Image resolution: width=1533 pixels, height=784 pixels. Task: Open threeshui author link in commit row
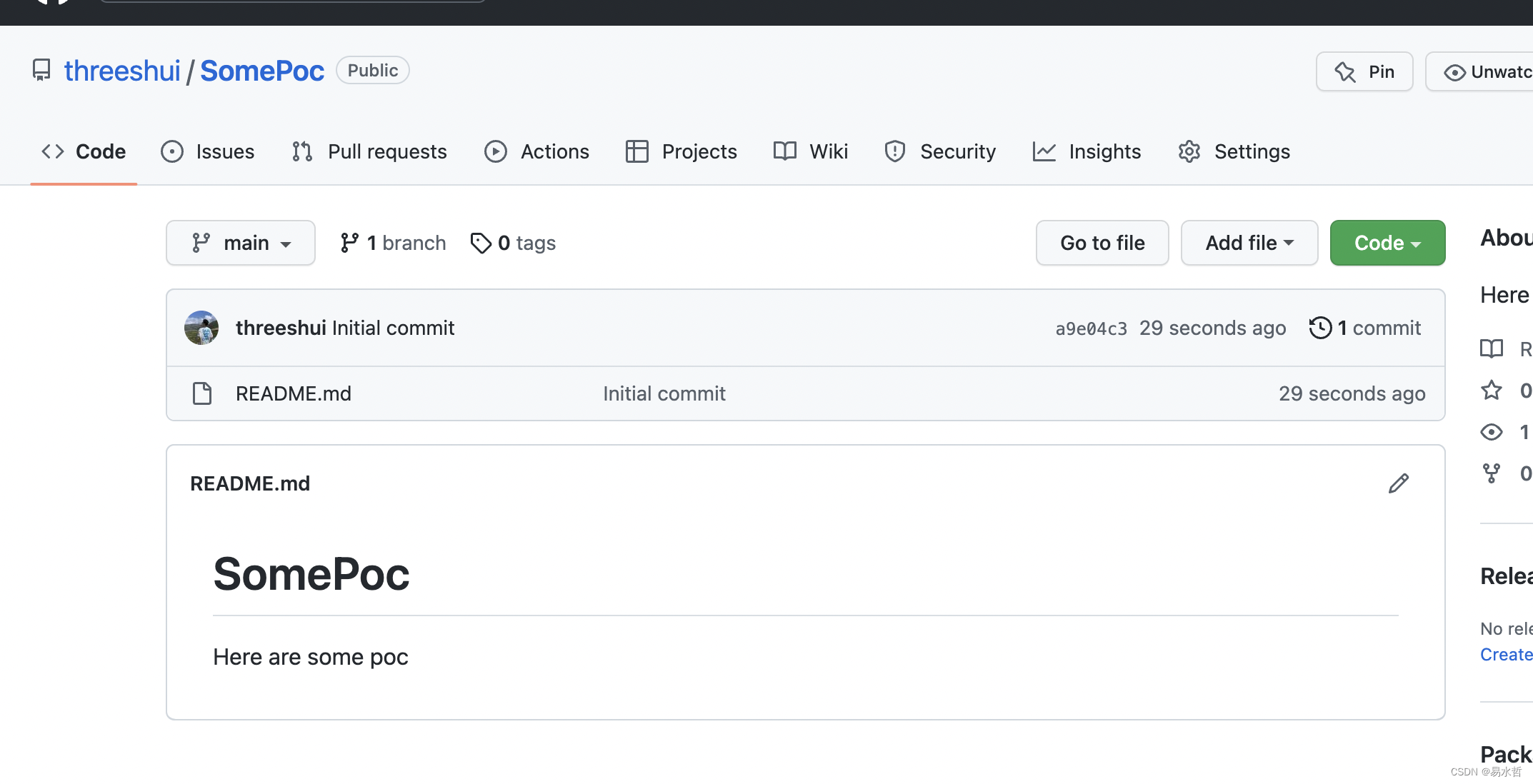[x=281, y=328]
